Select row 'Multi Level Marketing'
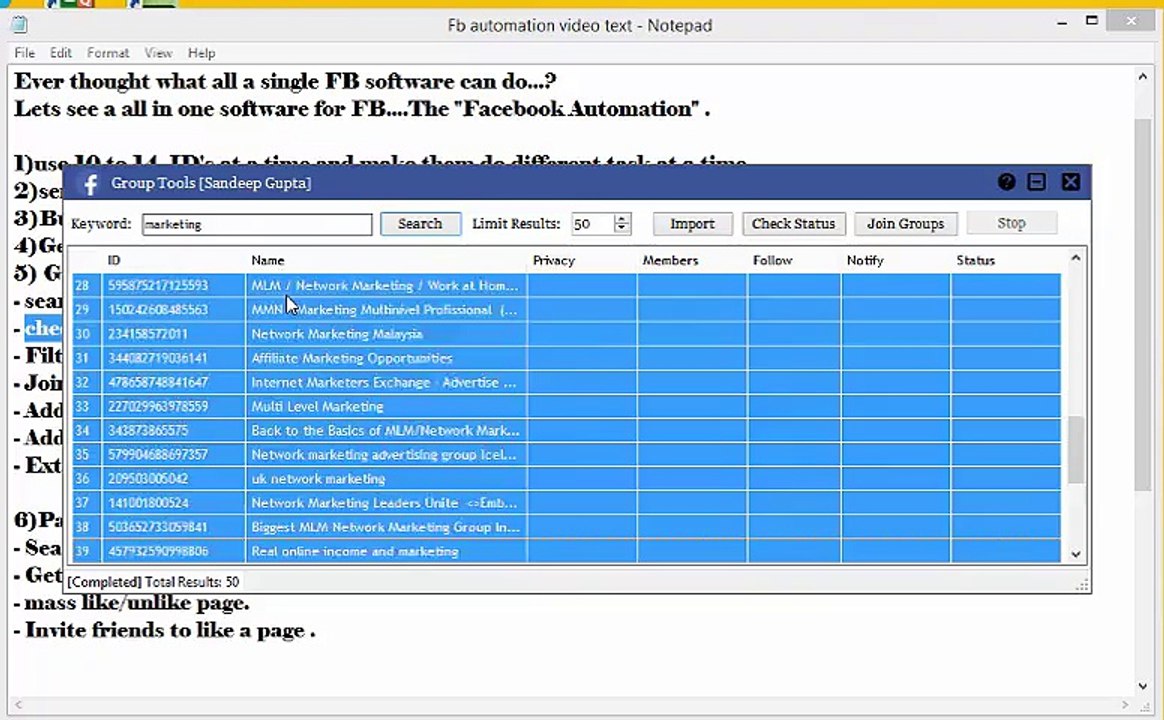This screenshot has height=720, width=1164. [566, 406]
